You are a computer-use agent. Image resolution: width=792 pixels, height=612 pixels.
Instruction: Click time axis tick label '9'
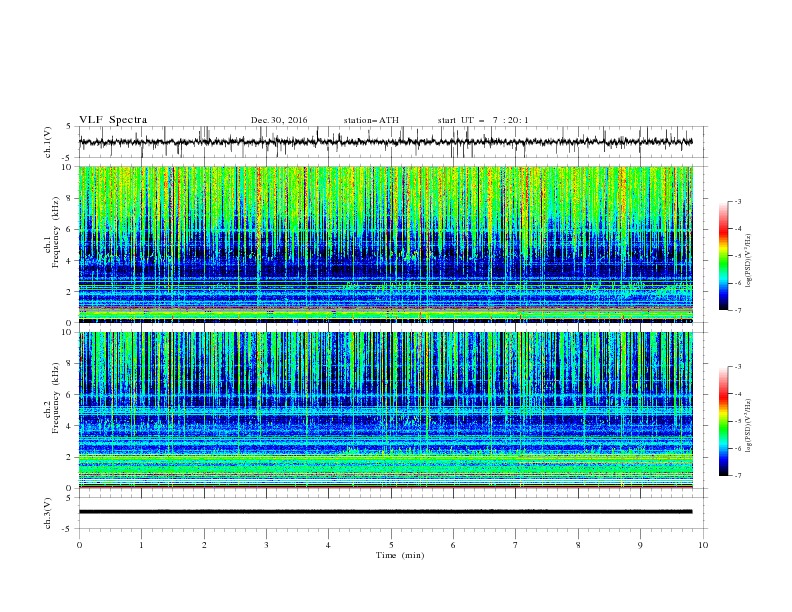(x=640, y=545)
